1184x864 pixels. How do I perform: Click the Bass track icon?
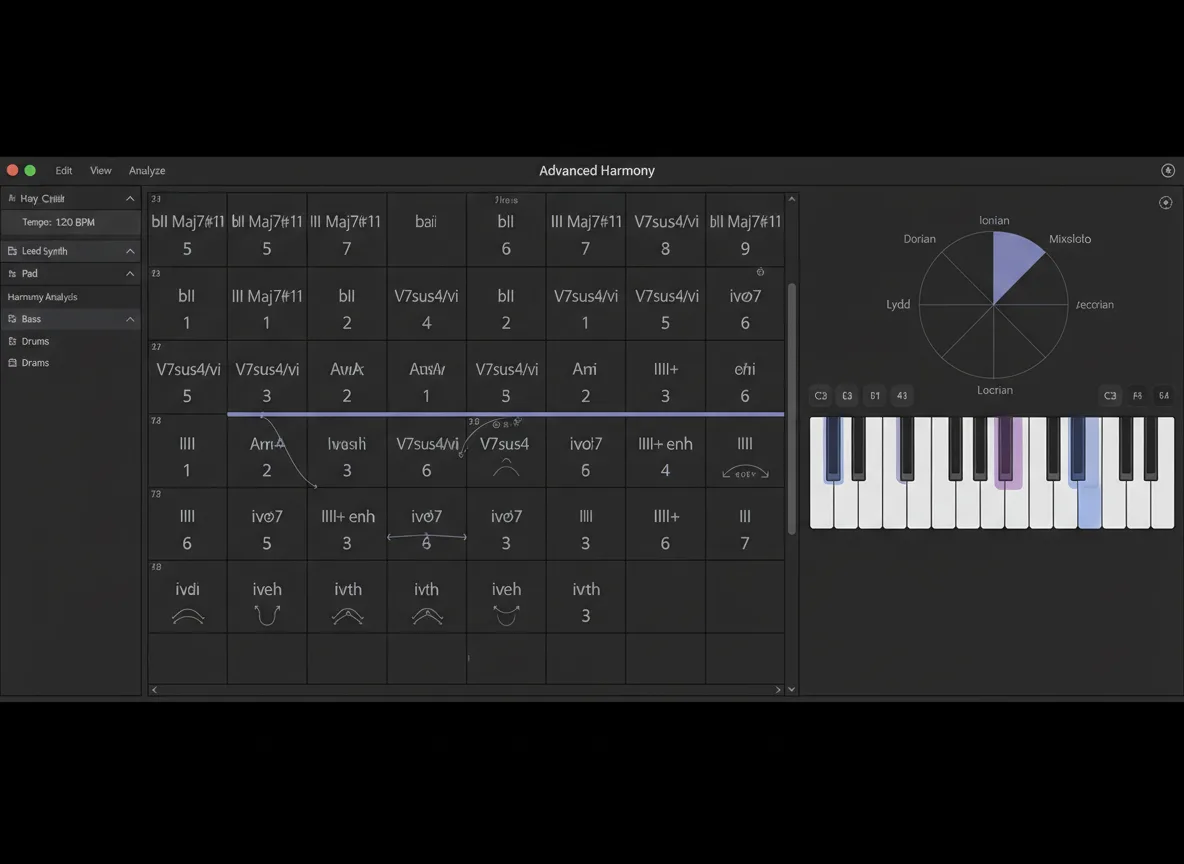pyautogui.click(x=12, y=319)
